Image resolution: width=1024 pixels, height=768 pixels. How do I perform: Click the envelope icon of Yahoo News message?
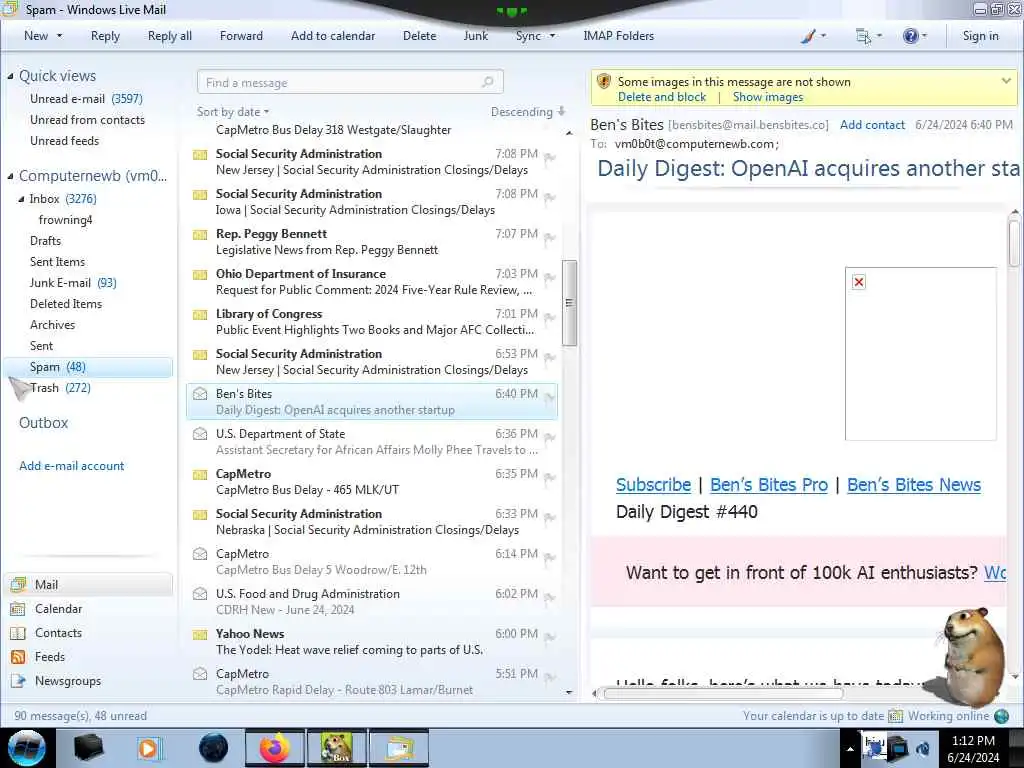pos(200,634)
